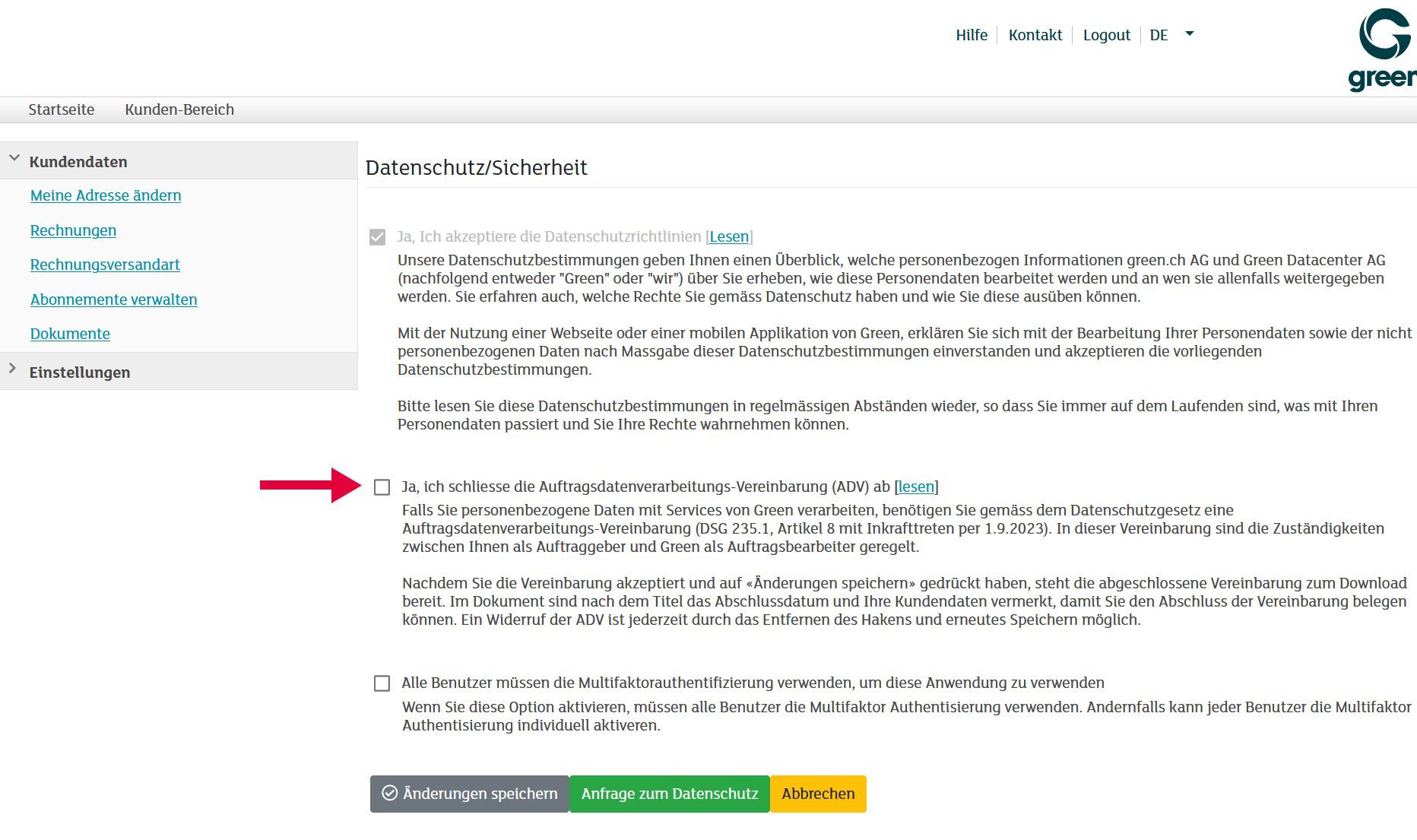Log out using the Logout link

(1106, 35)
